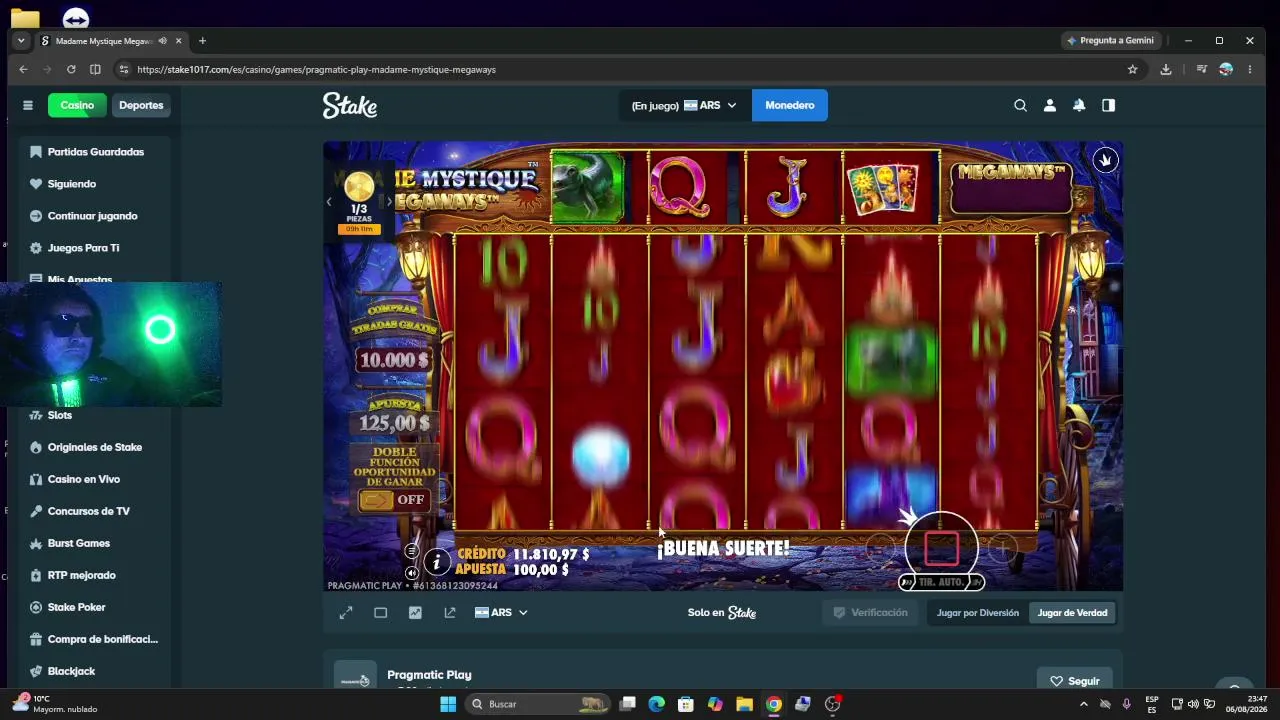Mute the slot game sound

coord(411,573)
